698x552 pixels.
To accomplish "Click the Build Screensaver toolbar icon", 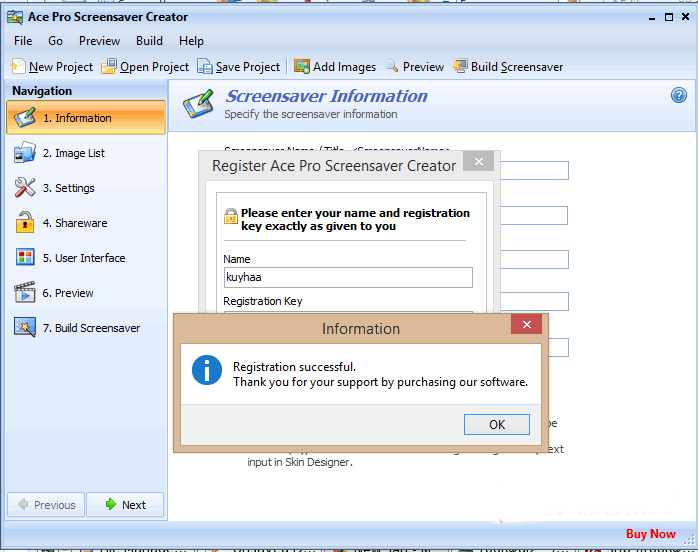I will 460,66.
